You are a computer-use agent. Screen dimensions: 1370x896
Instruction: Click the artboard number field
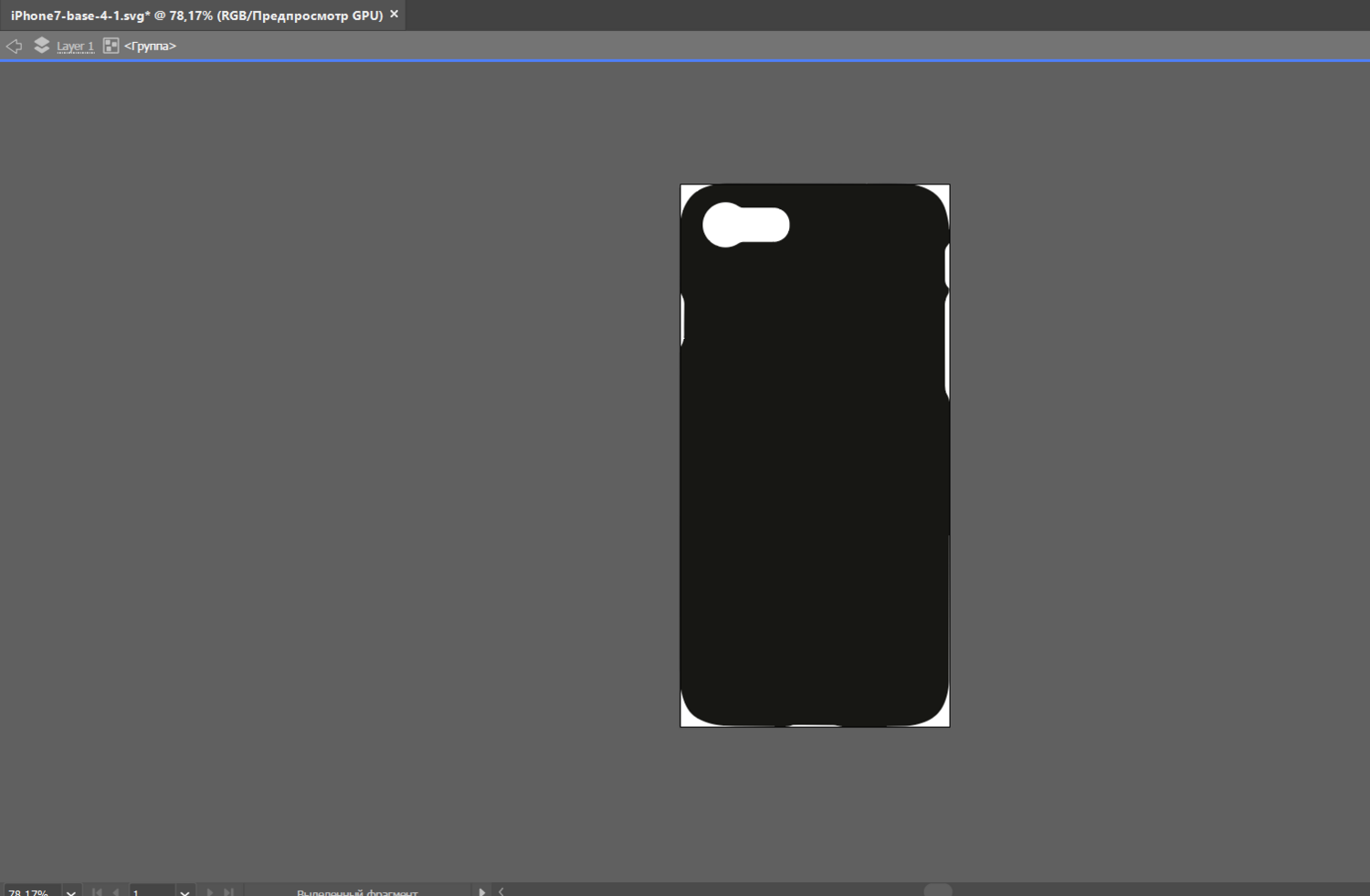click(151, 891)
